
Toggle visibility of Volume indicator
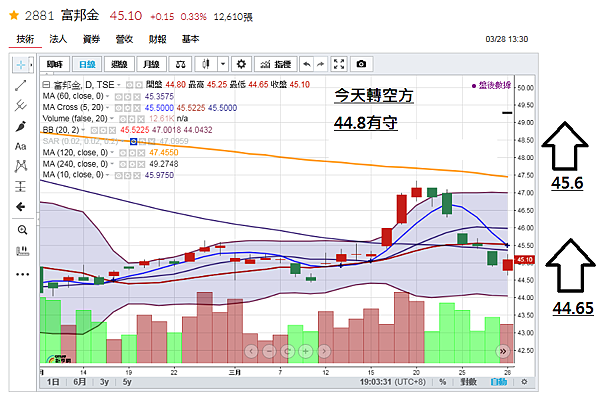pos(123,119)
